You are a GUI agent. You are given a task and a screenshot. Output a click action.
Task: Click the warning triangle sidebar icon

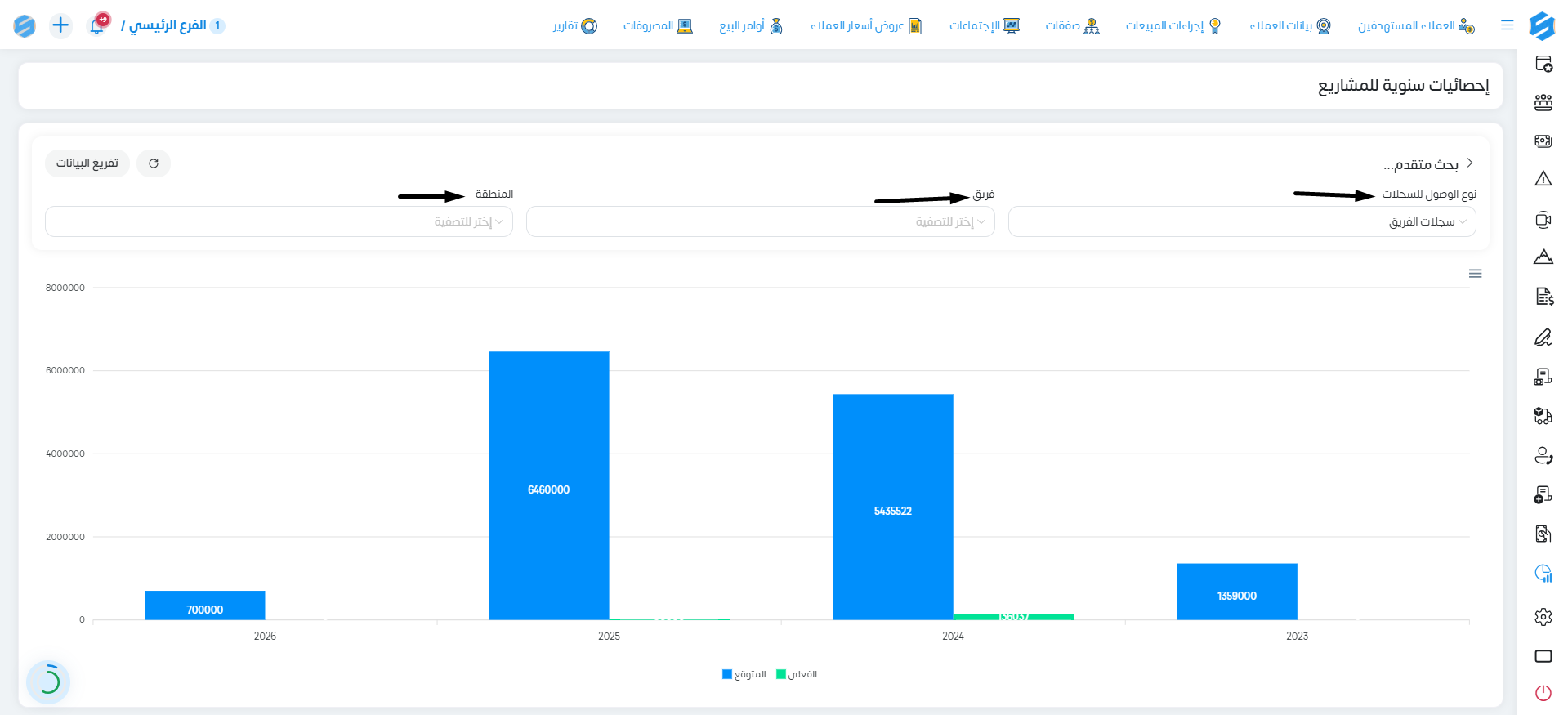click(1543, 179)
